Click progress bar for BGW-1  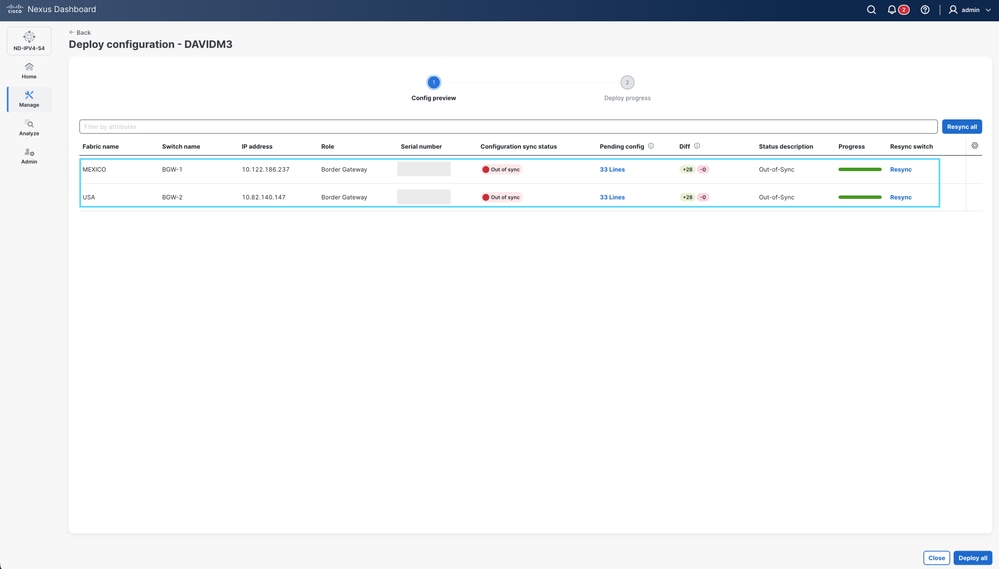pyautogui.click(x=860, y=169)
